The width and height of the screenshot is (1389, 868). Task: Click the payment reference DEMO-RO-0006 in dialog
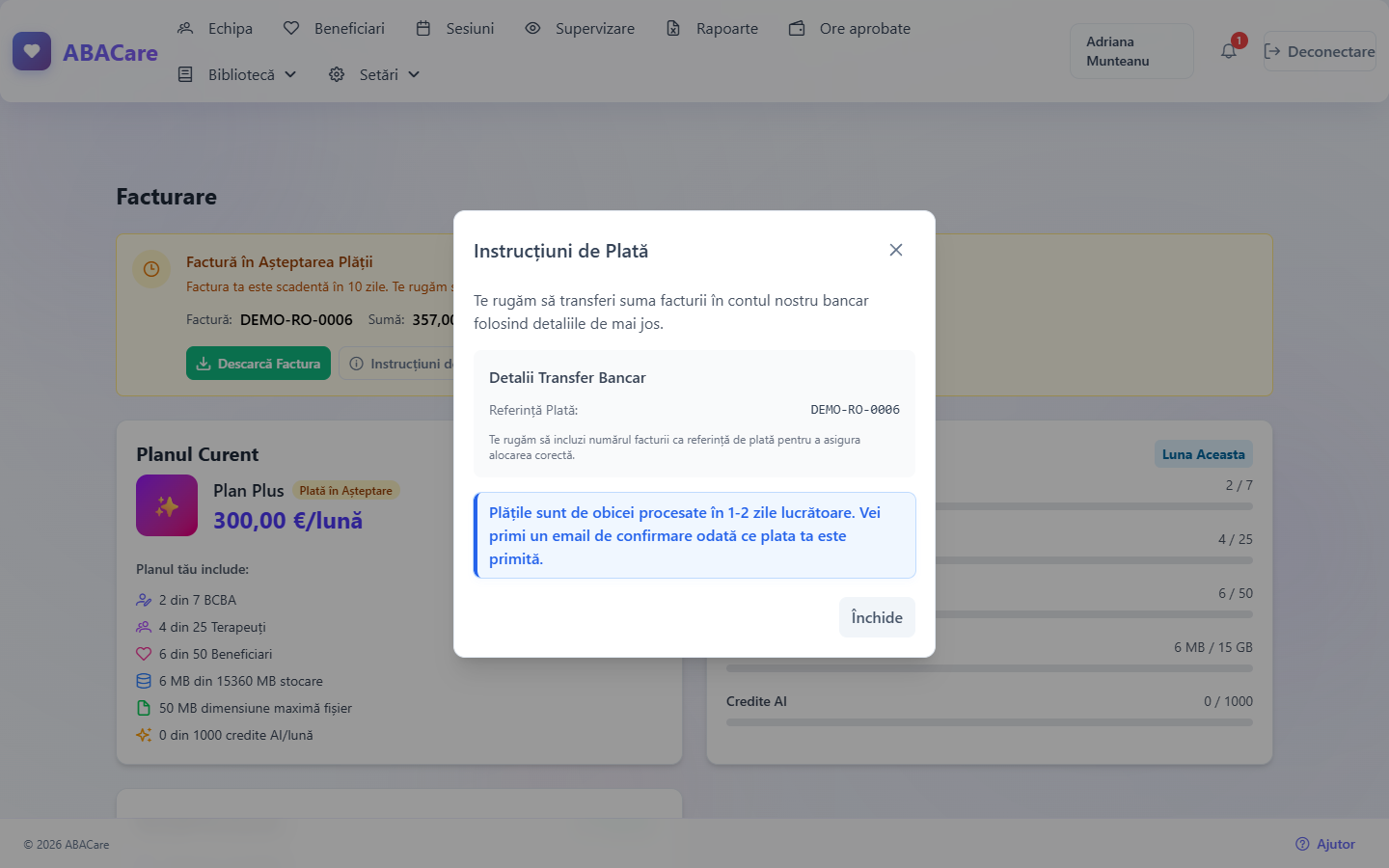coord(856,410)
